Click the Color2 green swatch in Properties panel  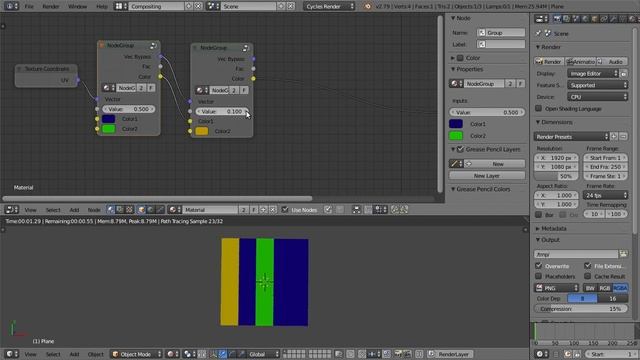[456, 136]
